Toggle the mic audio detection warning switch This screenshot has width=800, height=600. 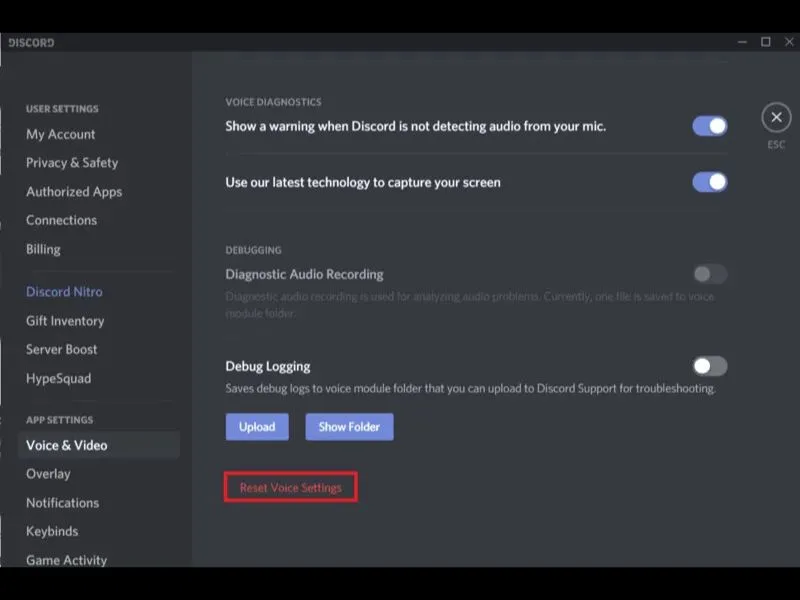(x=710, y=126)
